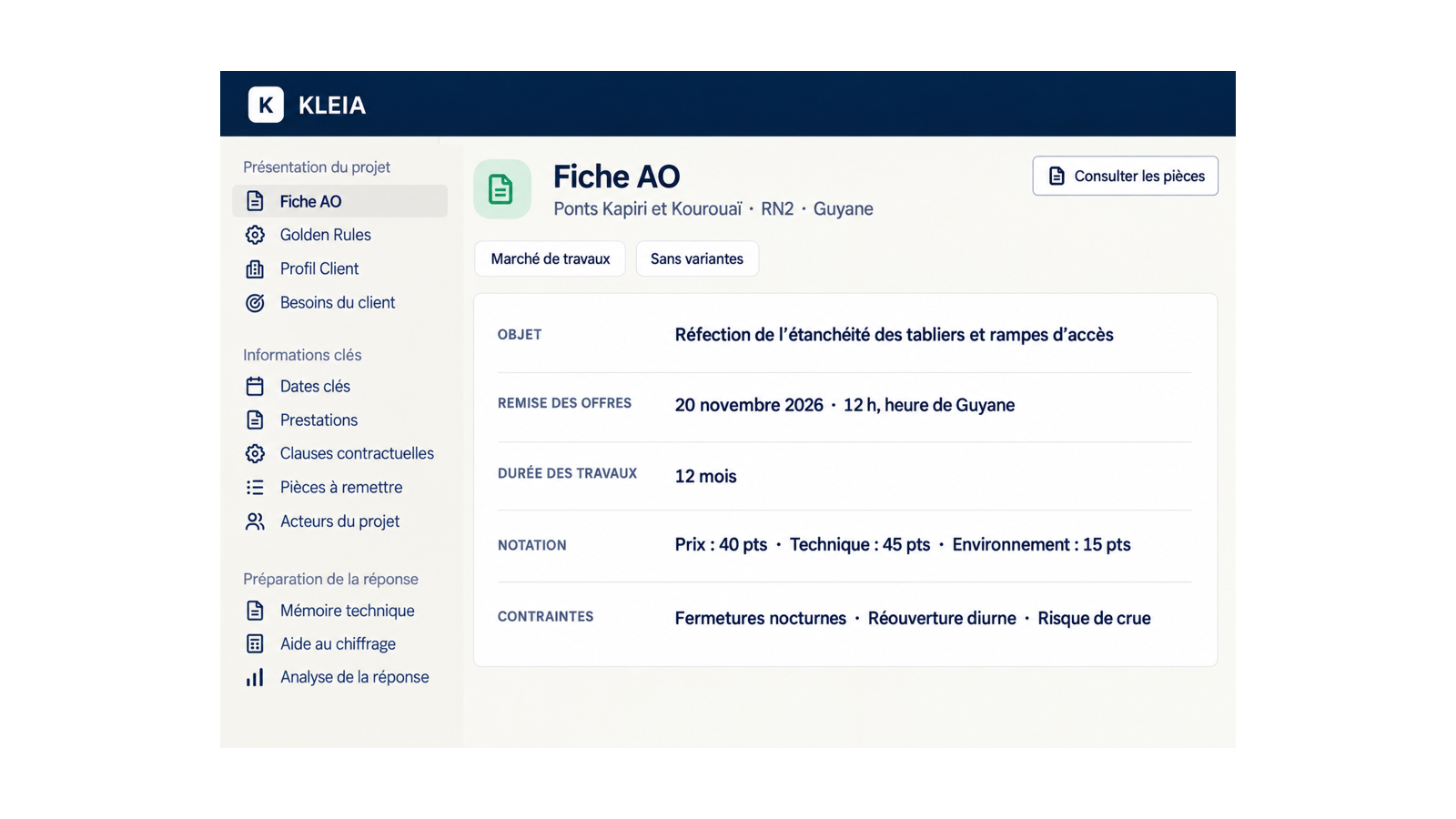
Task: Click the date 20 novembre 2026
Action: tap(749, 405)
